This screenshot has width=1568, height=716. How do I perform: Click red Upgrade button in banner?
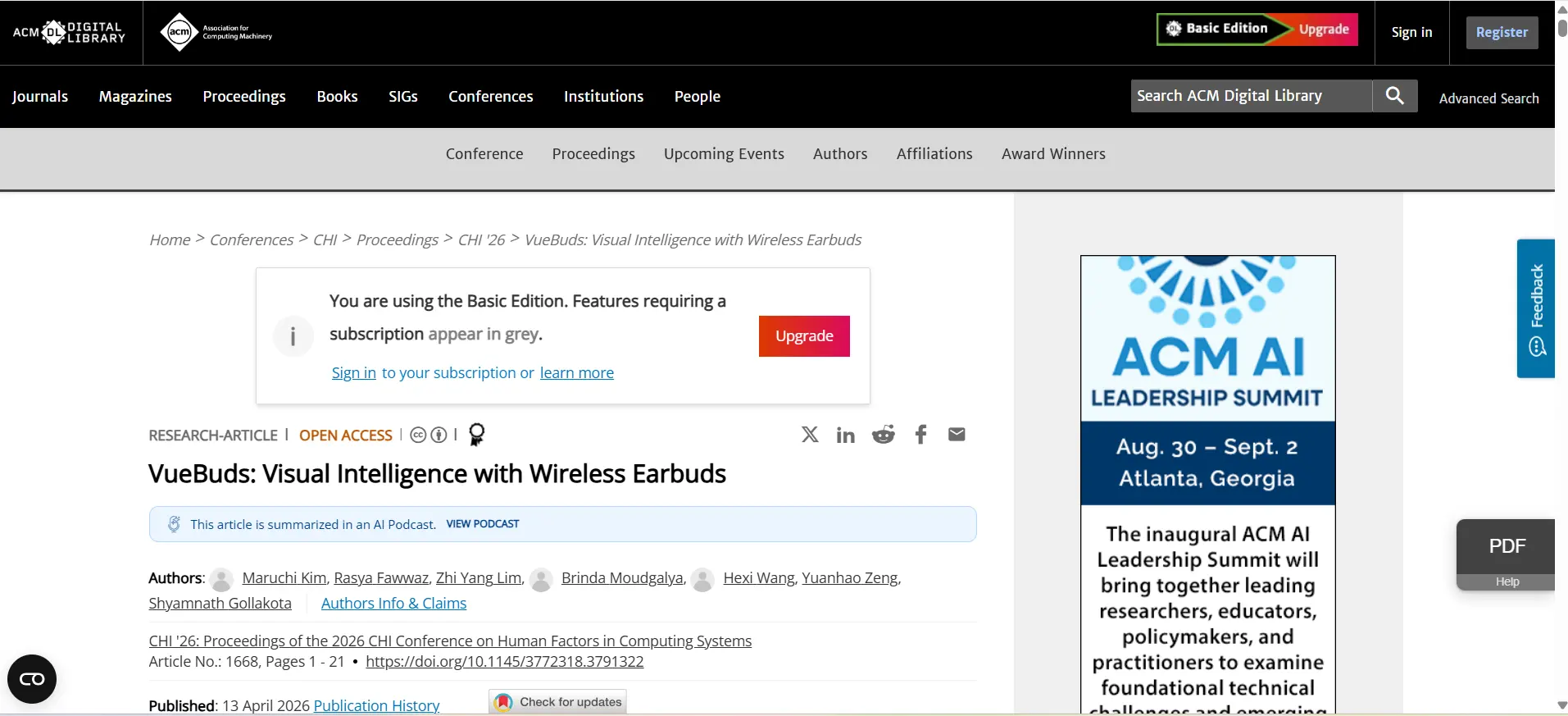pyautogui.click(x=804, y=336)
